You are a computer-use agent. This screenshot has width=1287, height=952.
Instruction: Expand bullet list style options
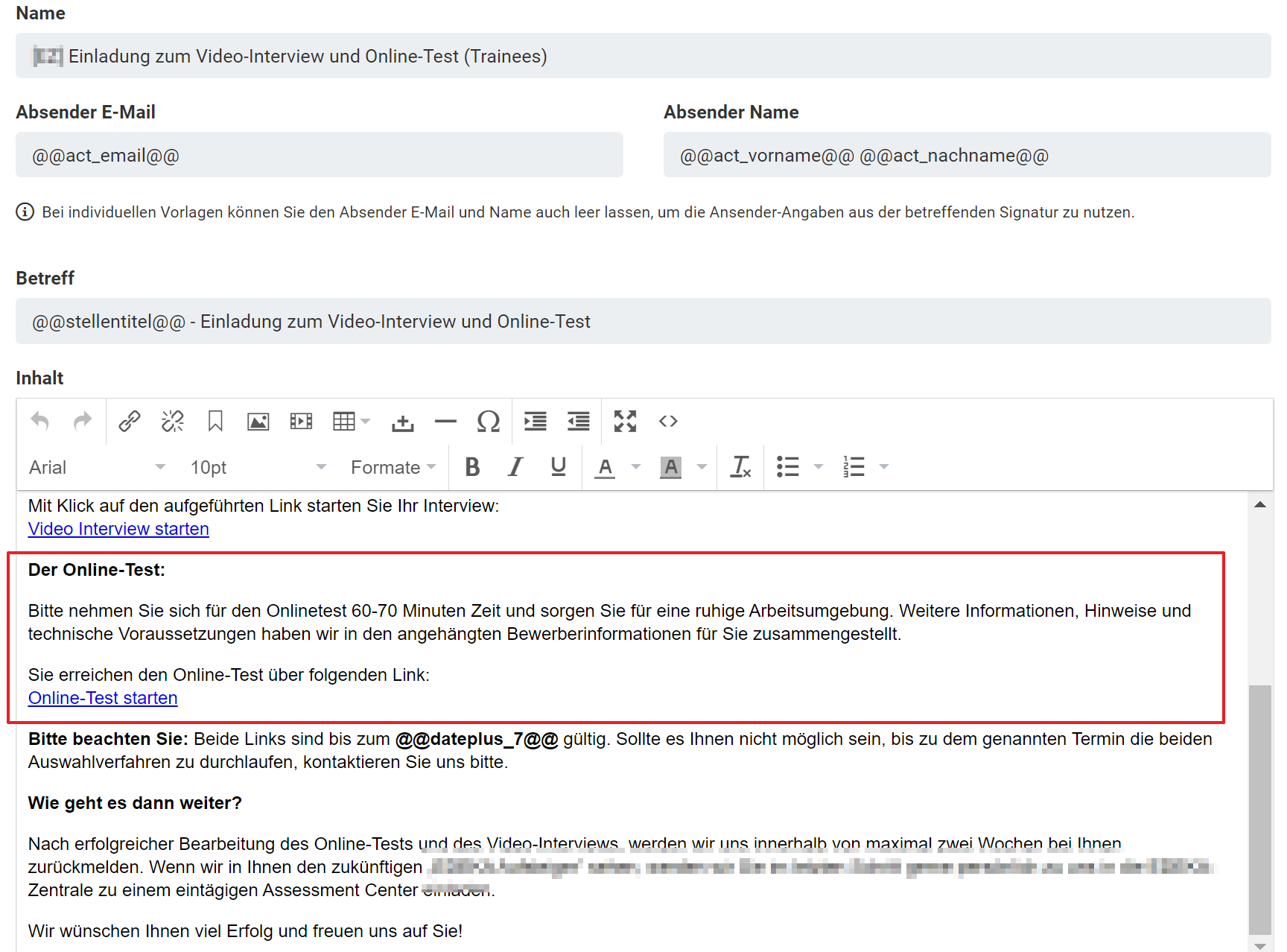(819, 467)
